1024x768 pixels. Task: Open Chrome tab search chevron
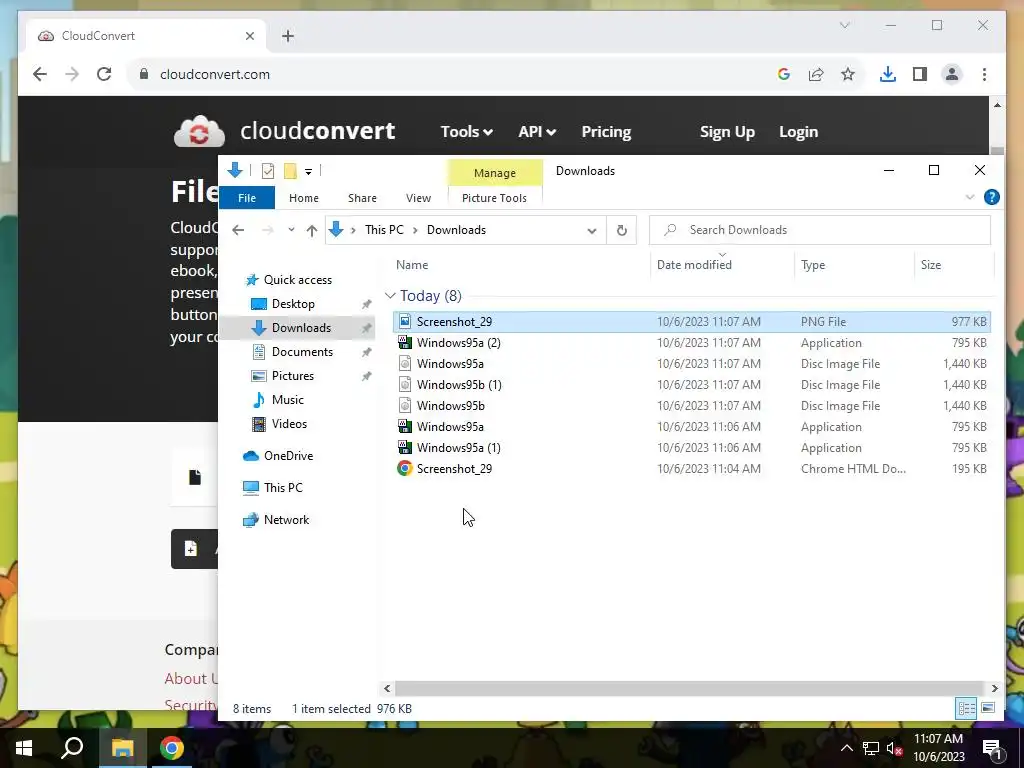[844, 25]
